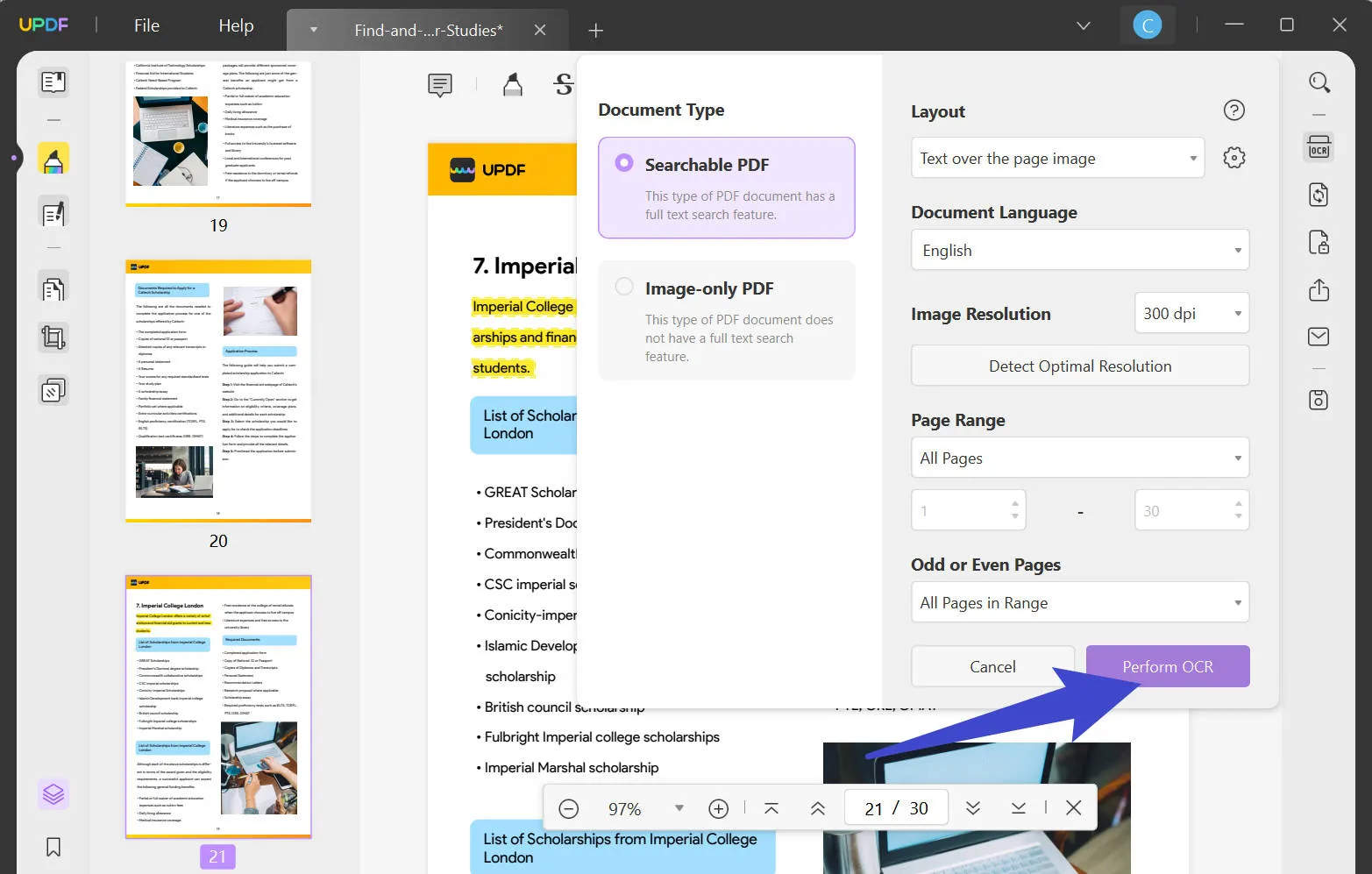Viewport: 1372px width, 874px height.
Task: Expand the tab list dropdown arrow
Action: point(314,30)
